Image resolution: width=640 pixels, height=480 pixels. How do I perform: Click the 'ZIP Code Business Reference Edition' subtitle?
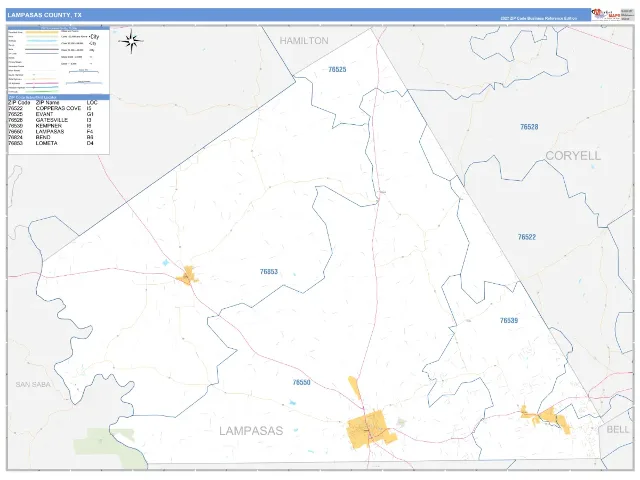pos(539,18)
